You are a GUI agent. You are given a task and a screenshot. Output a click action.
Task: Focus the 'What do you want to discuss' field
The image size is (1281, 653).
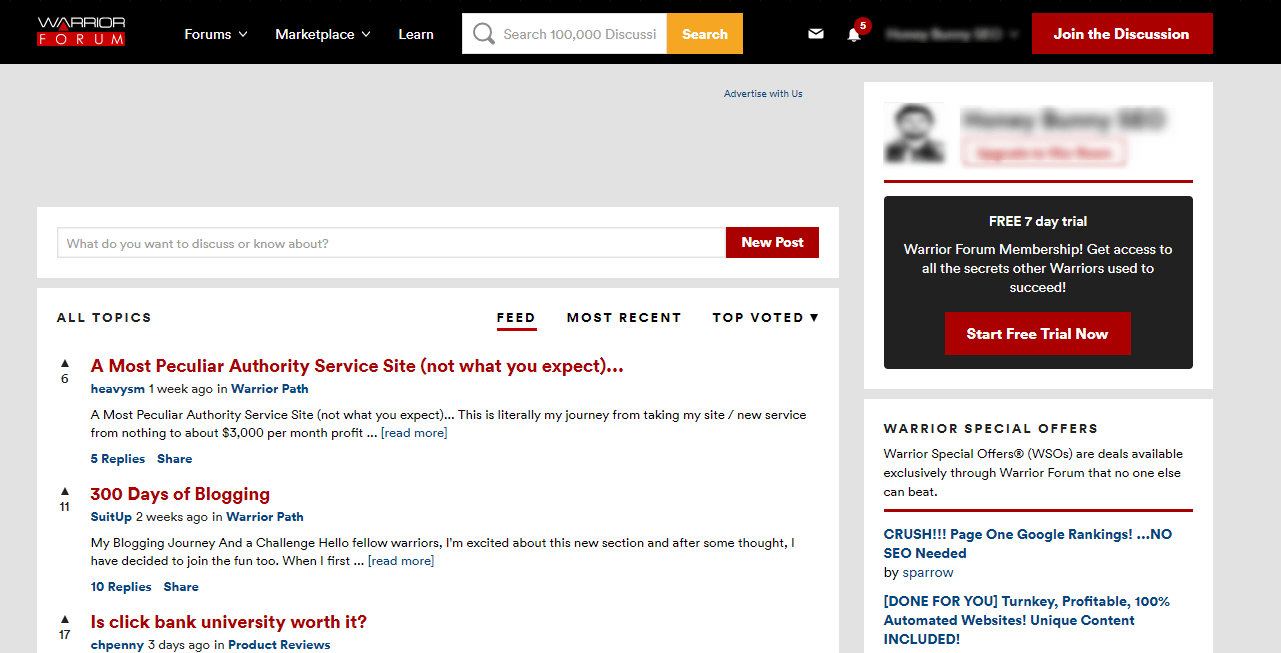[390, 243]
